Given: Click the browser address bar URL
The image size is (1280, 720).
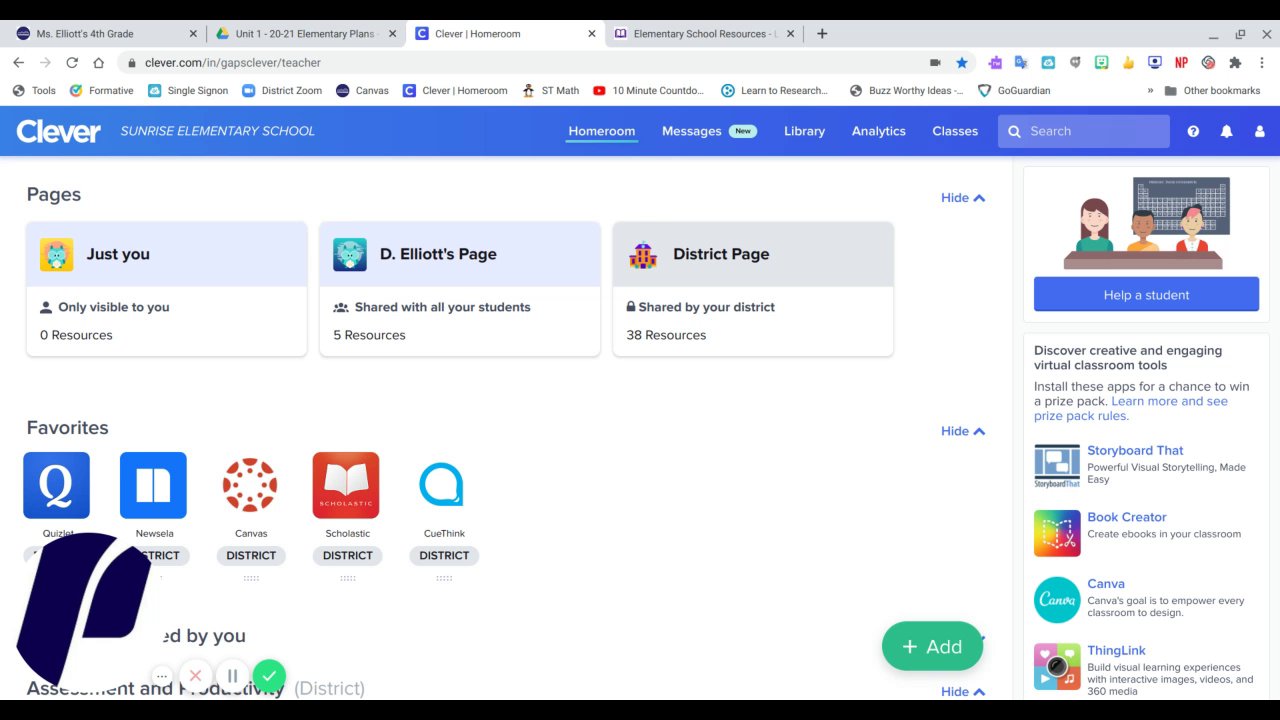Looking at the screenshot, I should 233,62.
